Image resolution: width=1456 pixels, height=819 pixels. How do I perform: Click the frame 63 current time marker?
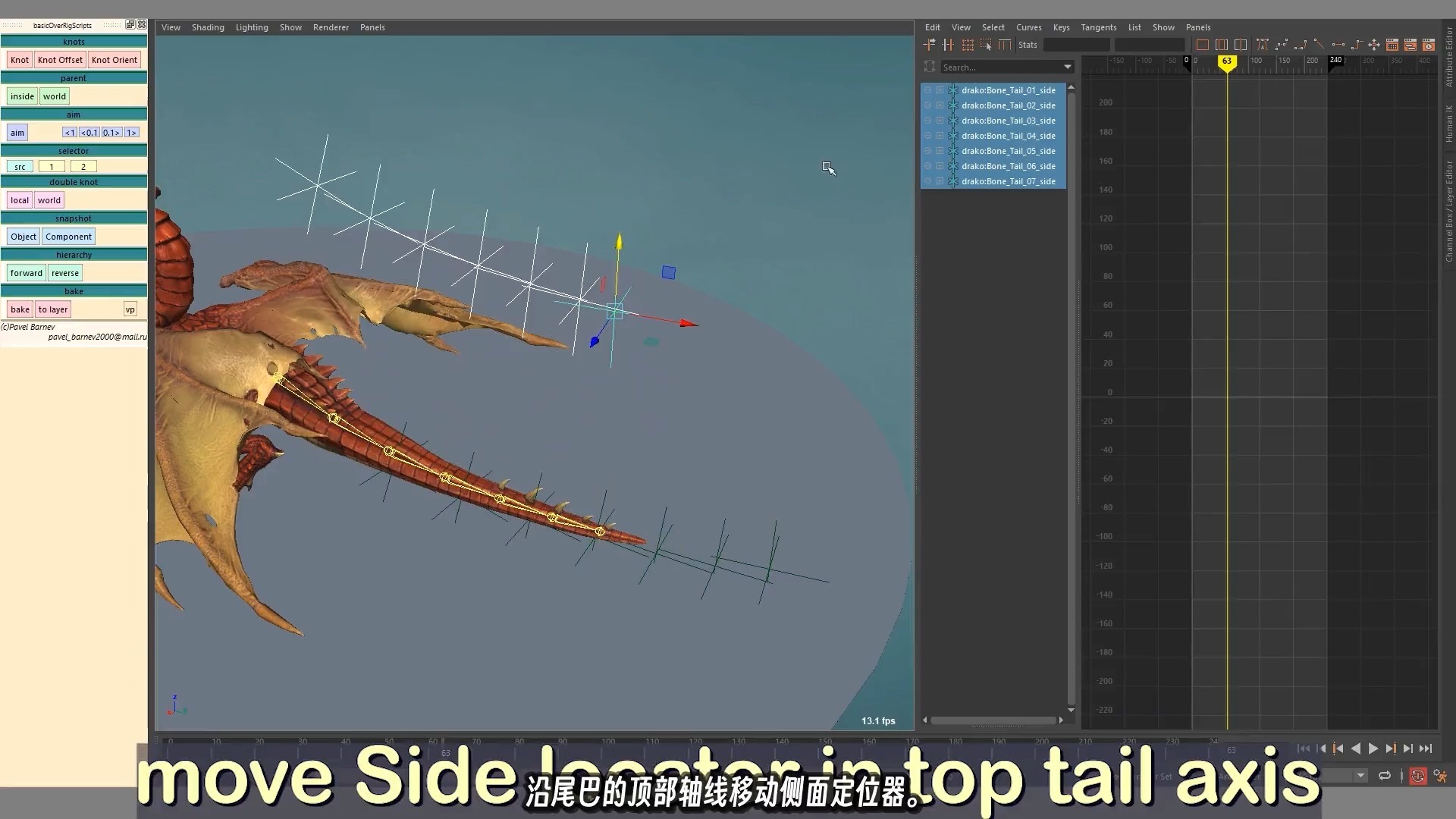click(1227, 61)
